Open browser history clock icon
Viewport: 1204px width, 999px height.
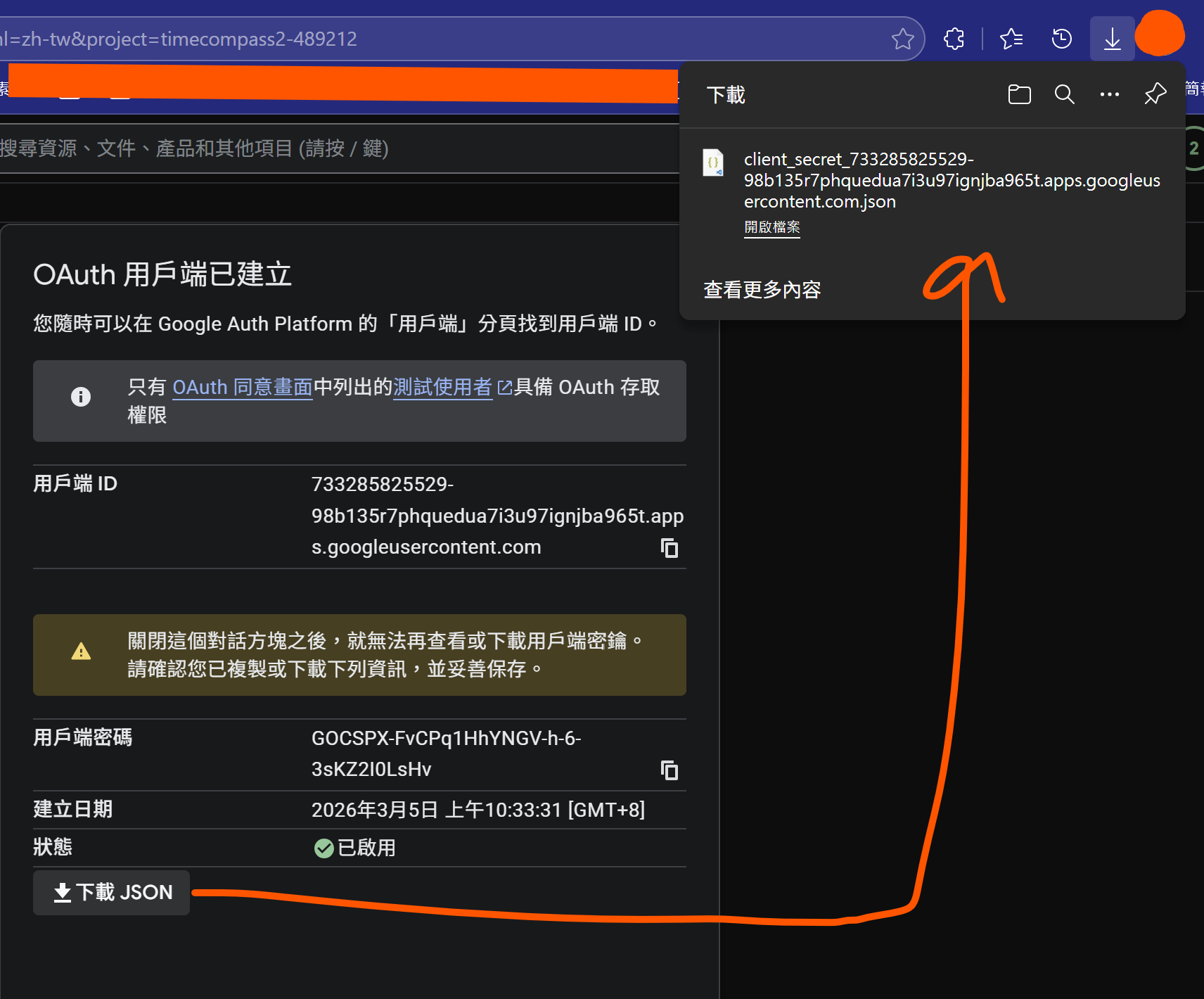(1061, 39)
